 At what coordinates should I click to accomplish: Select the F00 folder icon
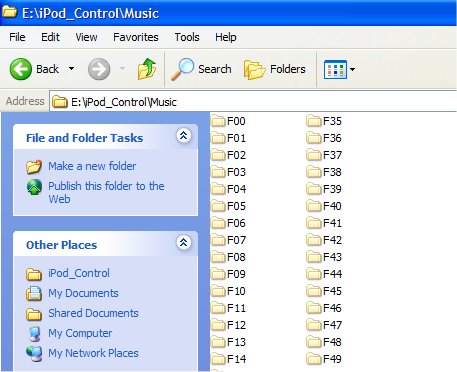[218, 121]
